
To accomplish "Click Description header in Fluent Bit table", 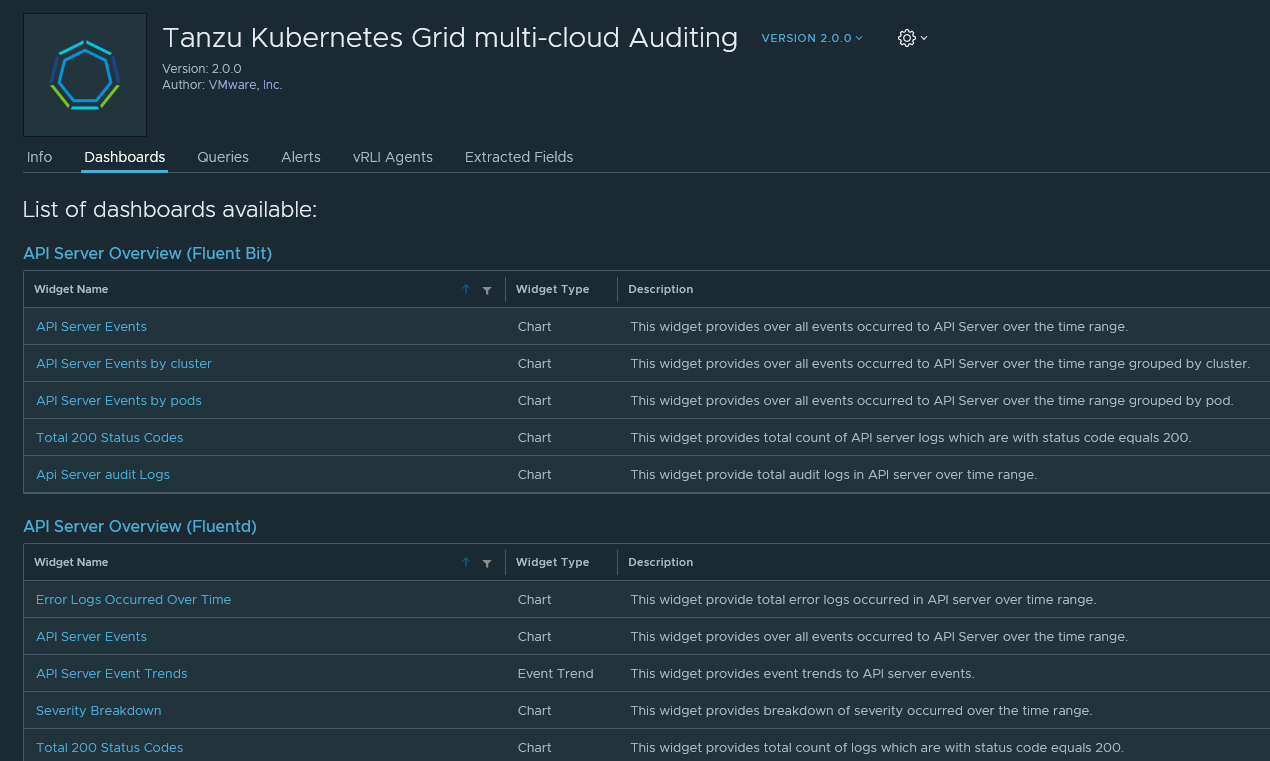I will coord(660,289).
